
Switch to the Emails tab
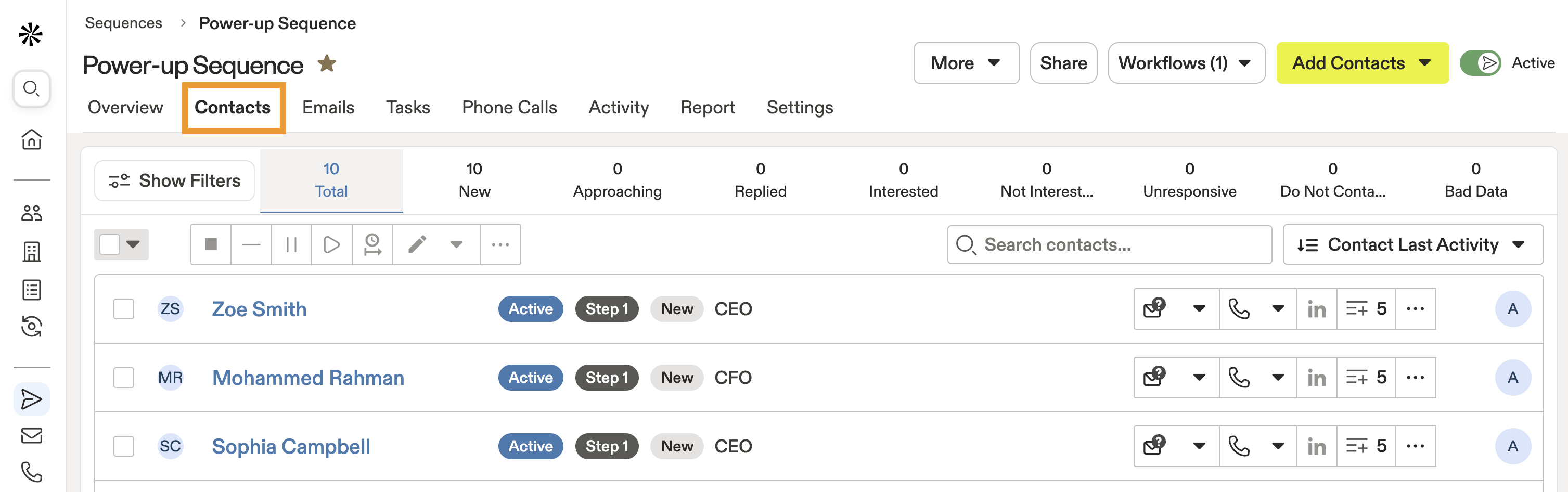coord(328,107)
